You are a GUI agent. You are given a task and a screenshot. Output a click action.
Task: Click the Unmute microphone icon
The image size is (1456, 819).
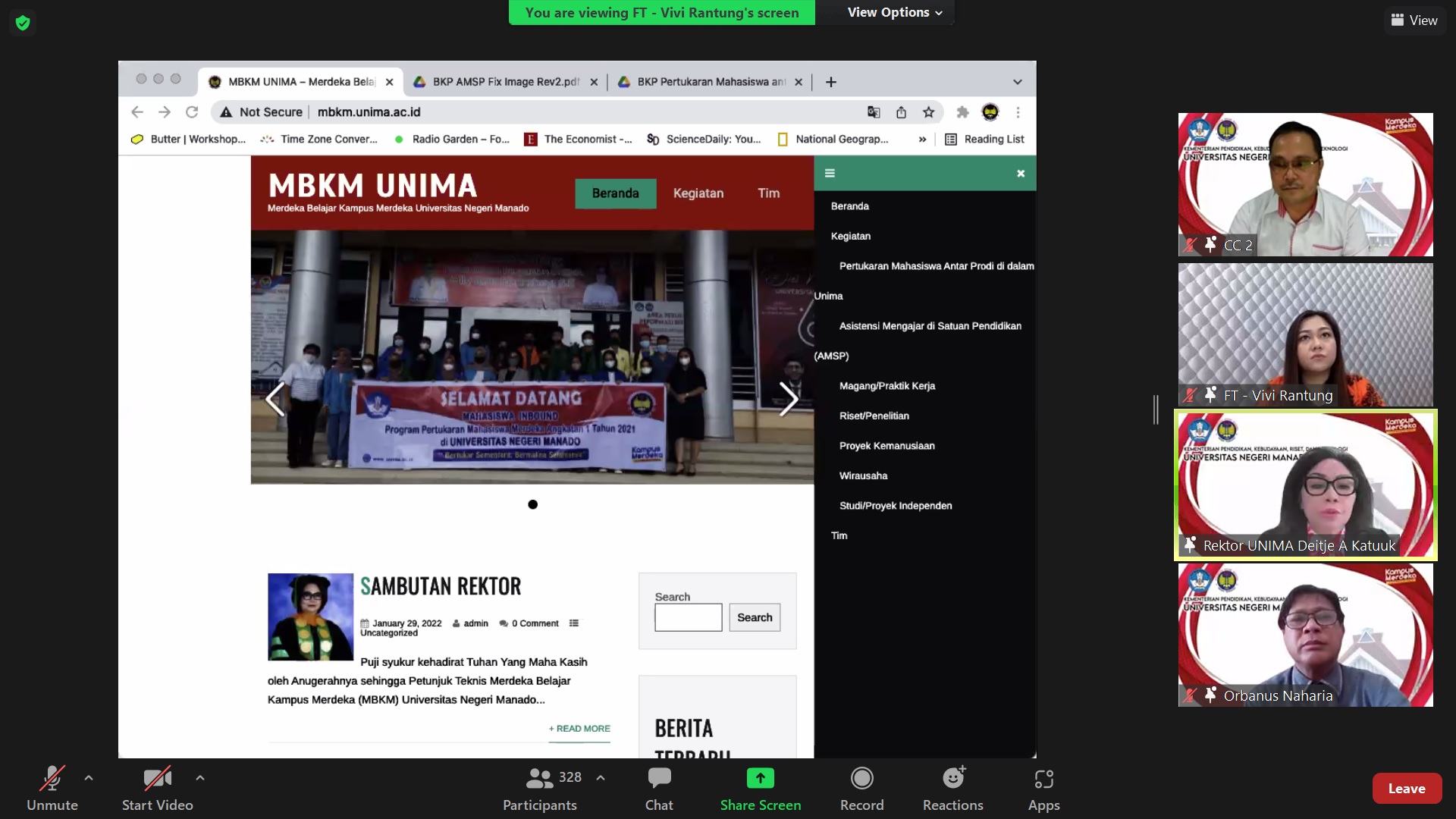[52, 779]
